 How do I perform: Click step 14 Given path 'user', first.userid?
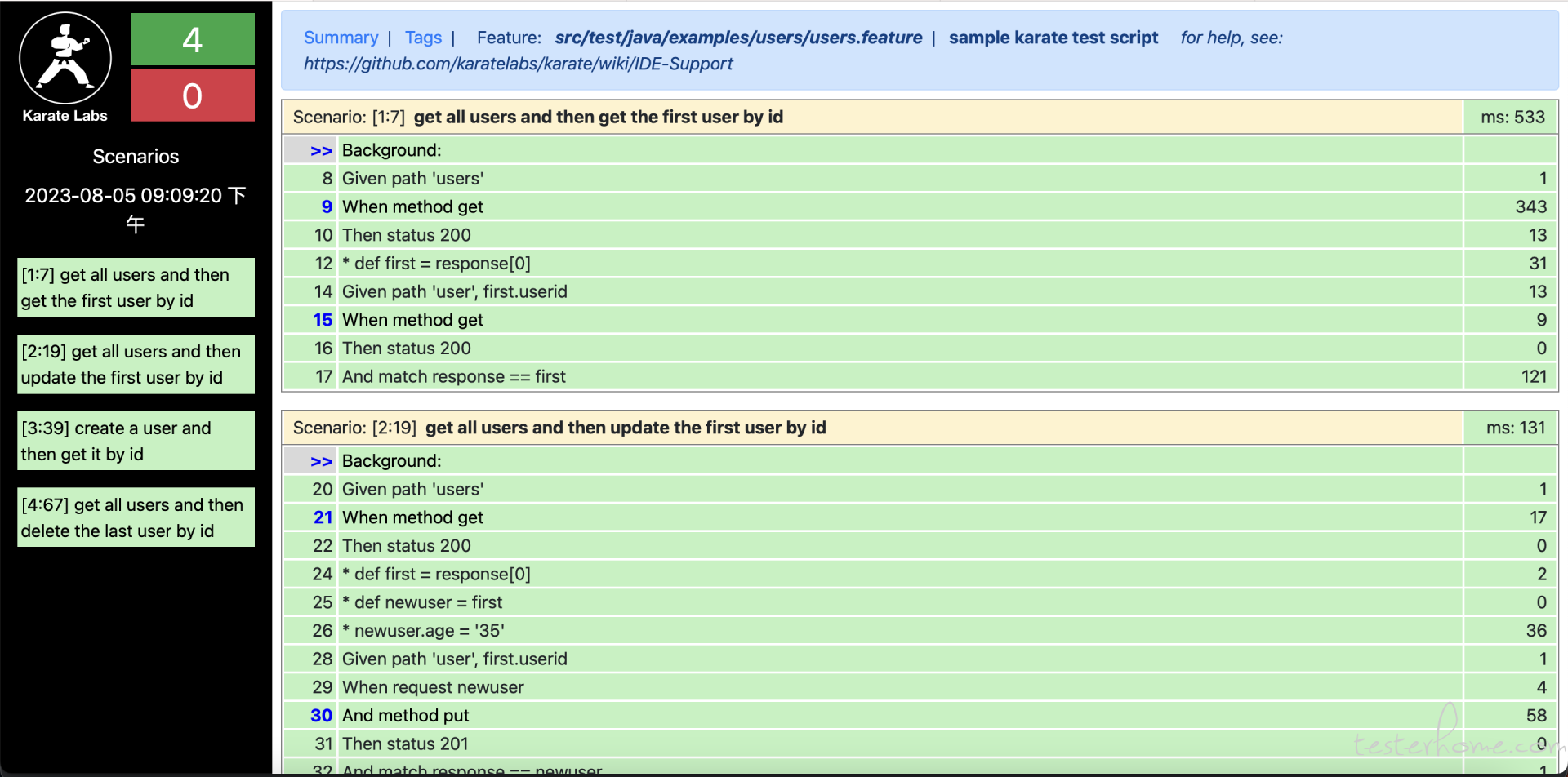[900, 291]
